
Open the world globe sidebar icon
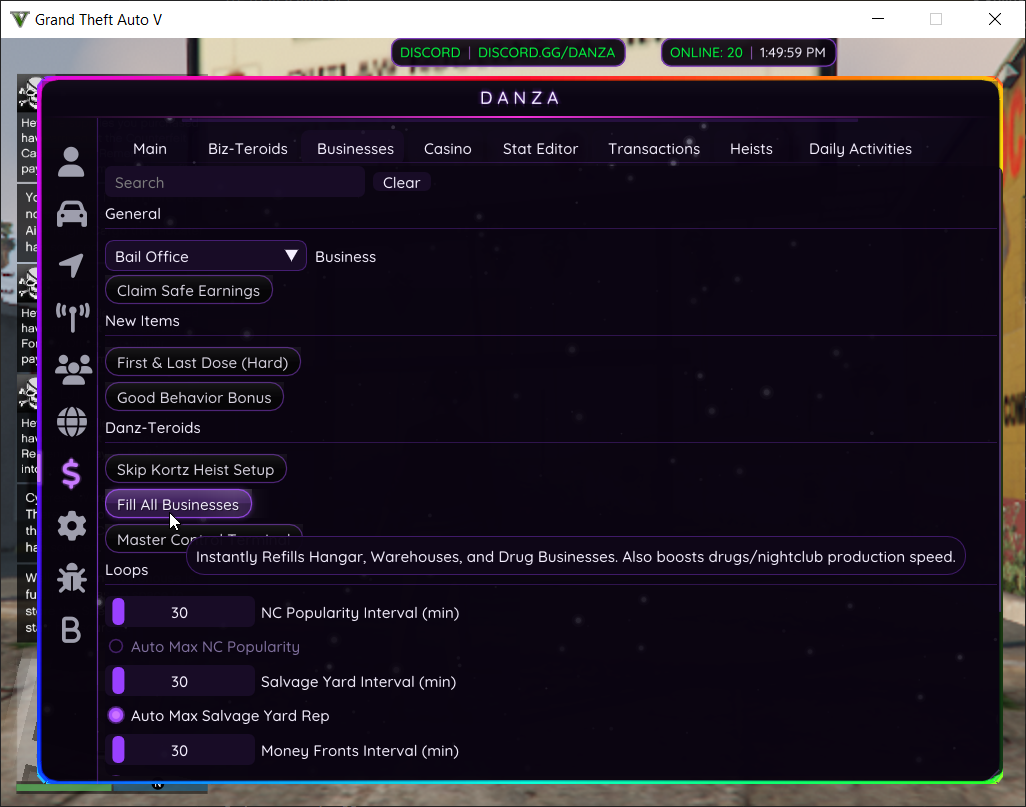71,421
